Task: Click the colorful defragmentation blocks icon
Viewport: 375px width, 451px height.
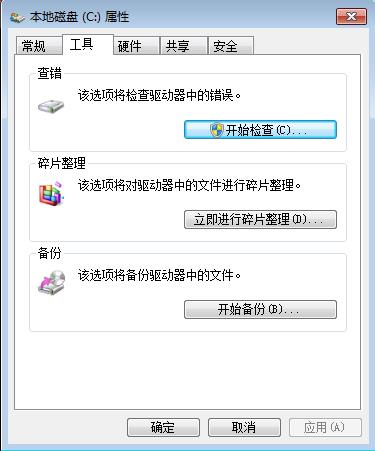Action: tap(51, 193)
